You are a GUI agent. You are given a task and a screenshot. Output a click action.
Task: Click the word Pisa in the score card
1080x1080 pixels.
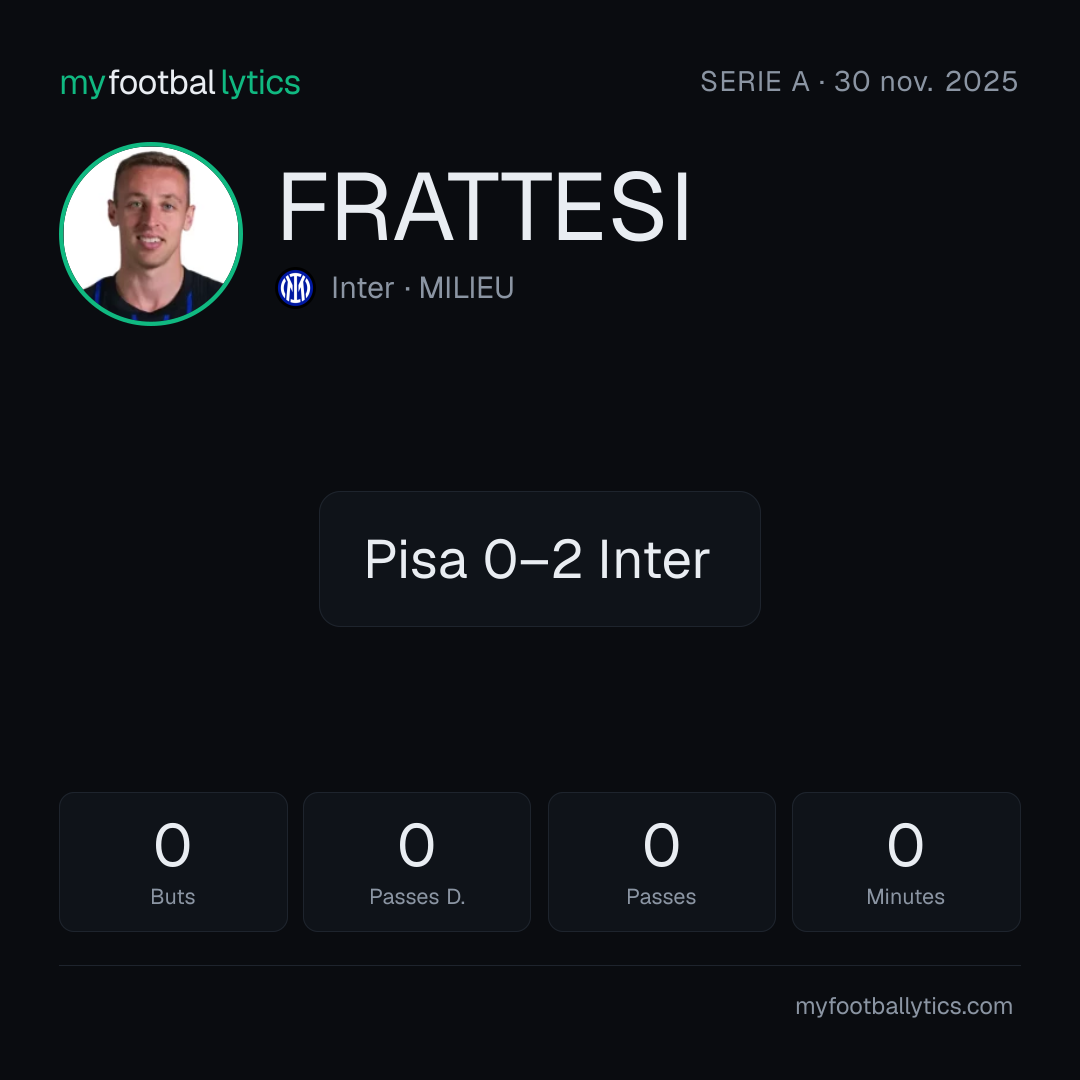click(416, 559)
